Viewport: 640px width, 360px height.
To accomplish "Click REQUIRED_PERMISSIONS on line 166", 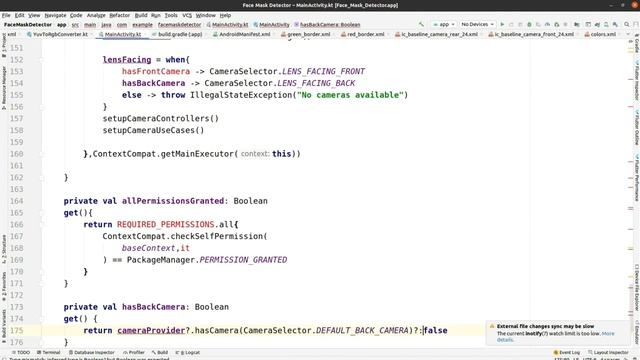I will click(166, 224).
